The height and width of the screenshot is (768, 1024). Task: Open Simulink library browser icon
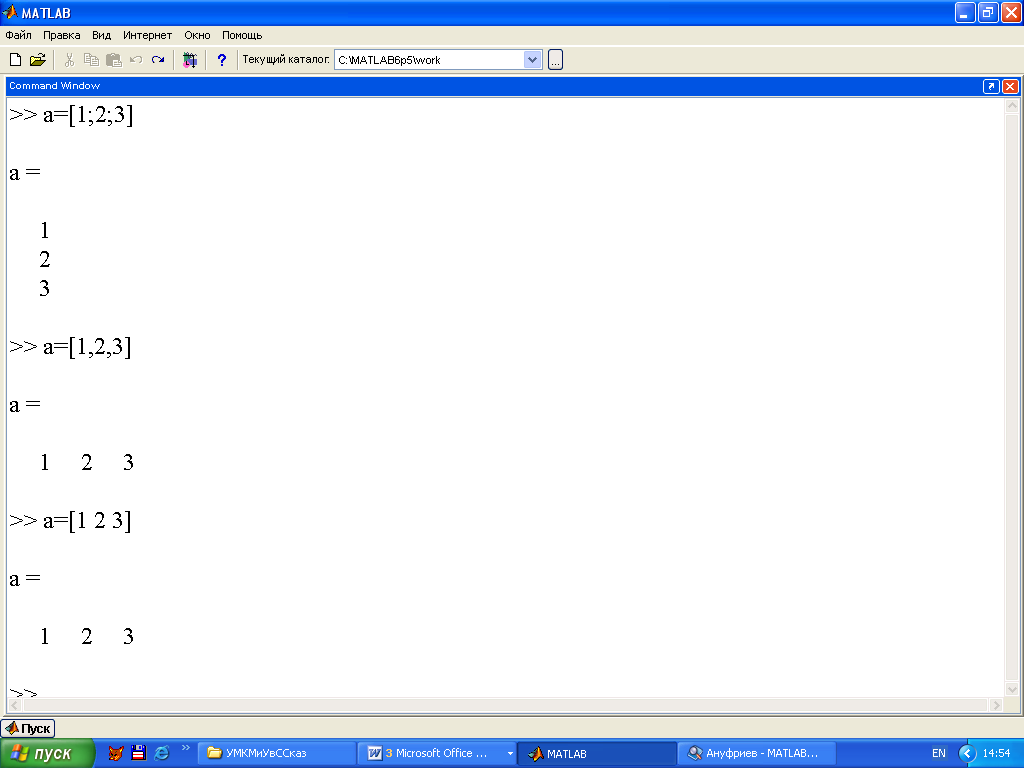[x=190, y=60]
